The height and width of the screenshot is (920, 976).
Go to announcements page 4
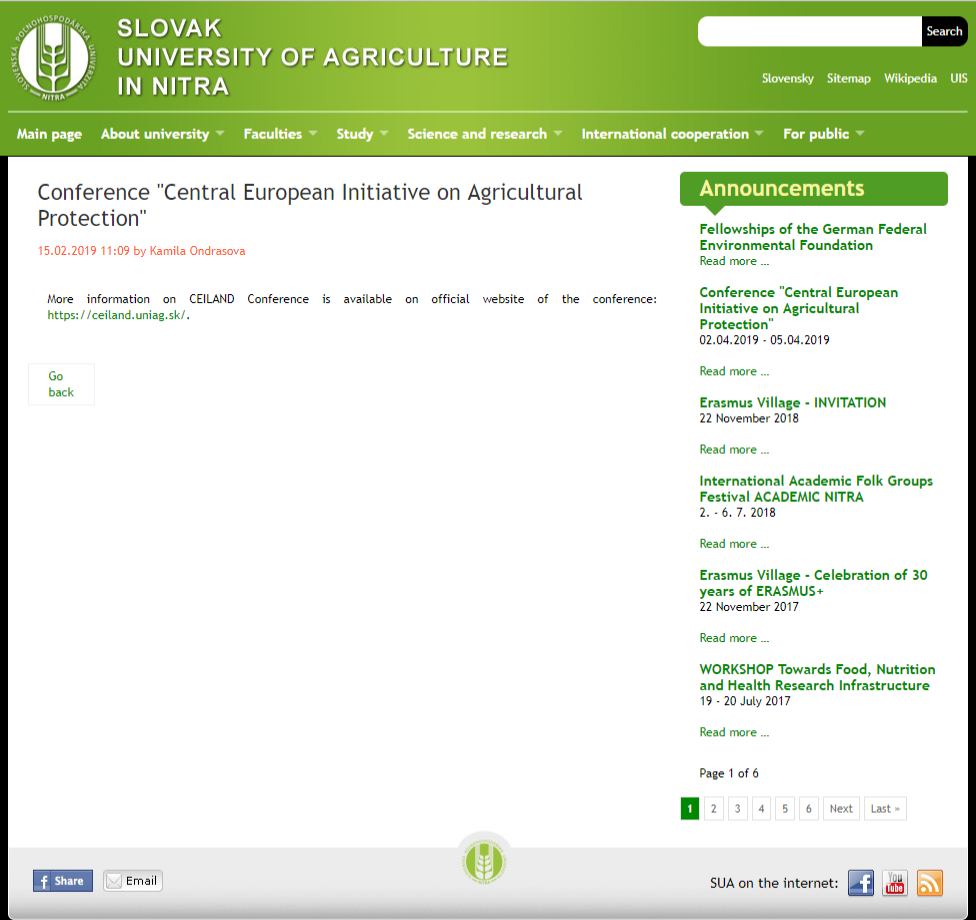pyautogui.click(x=761, y=809)
